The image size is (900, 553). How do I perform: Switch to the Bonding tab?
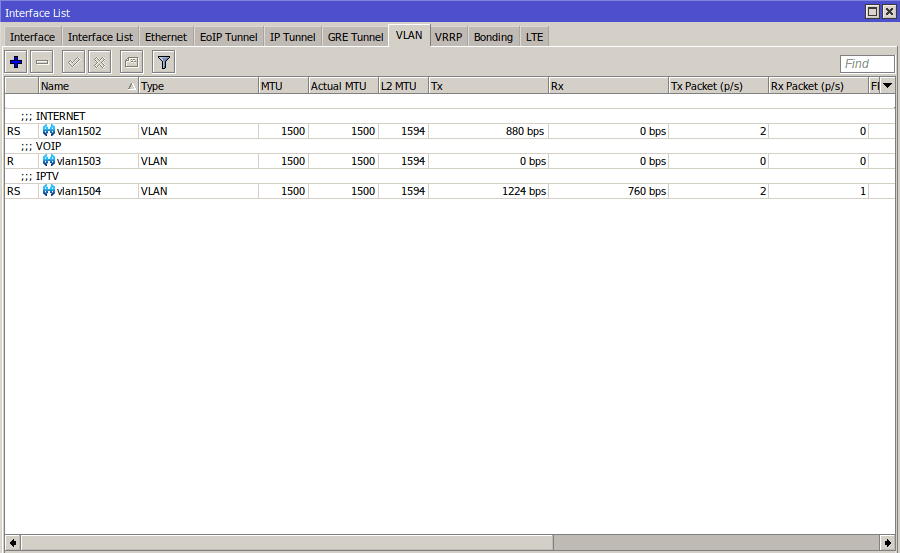point(493,37)
